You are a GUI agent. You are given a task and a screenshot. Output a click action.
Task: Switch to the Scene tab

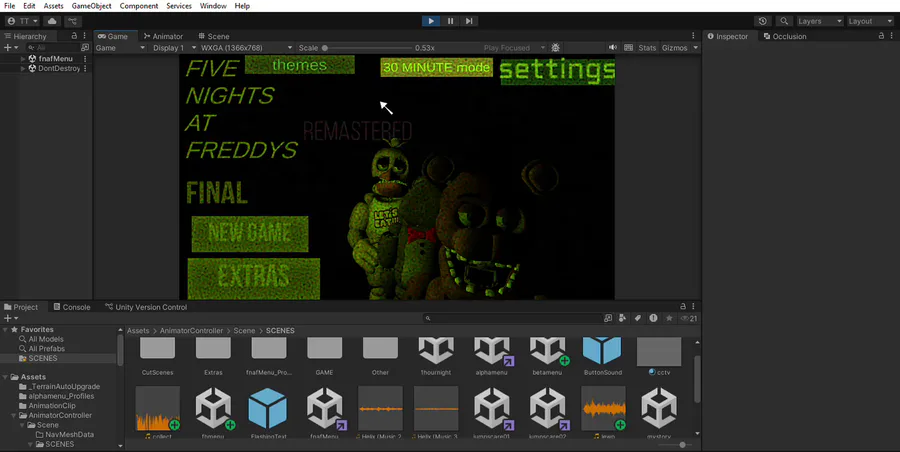214,36
